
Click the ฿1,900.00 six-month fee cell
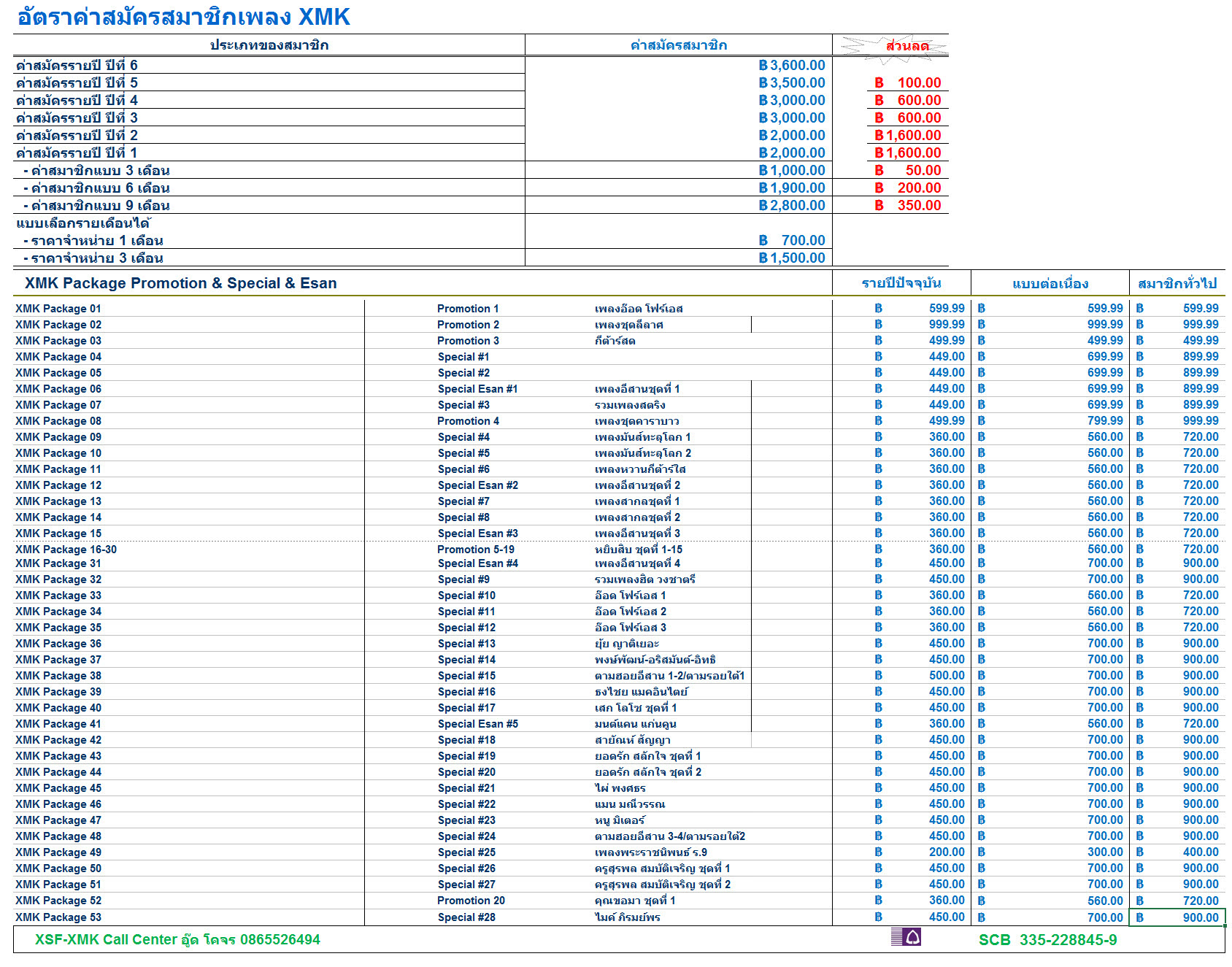pos(792,188)
